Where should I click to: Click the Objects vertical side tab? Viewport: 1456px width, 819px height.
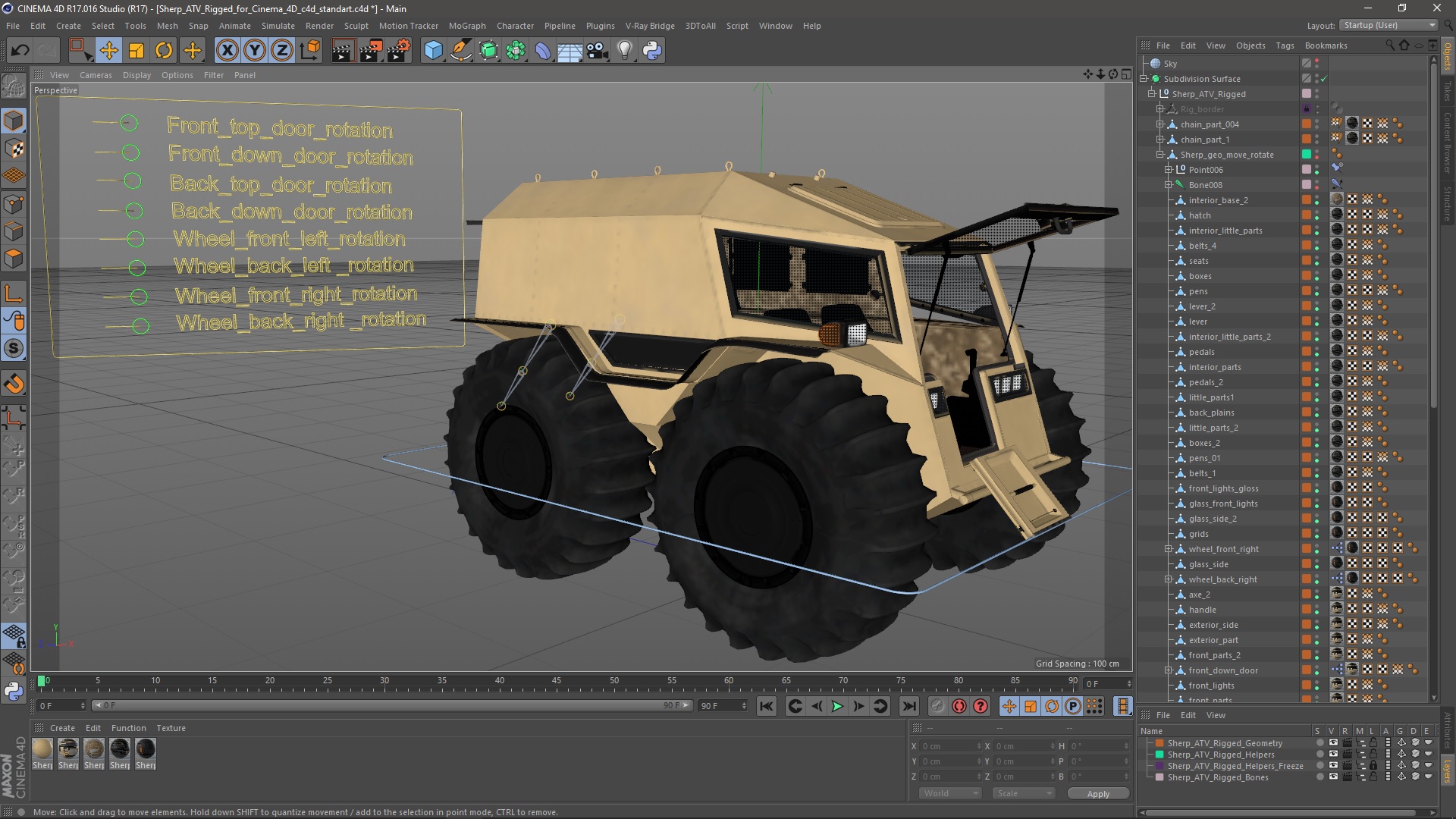tap(1448, 57)
